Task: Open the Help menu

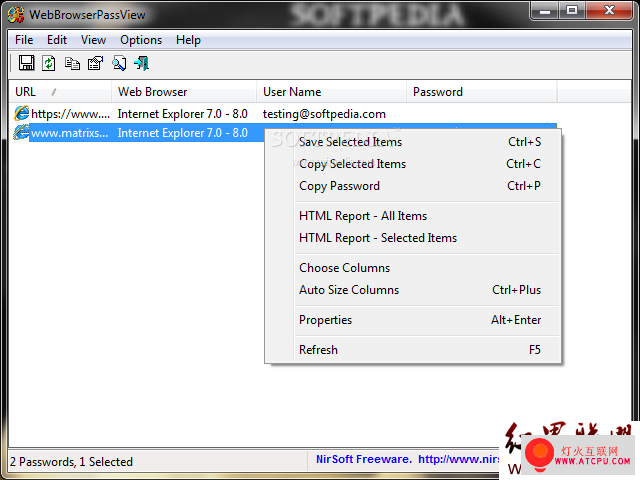Action: 188,40
